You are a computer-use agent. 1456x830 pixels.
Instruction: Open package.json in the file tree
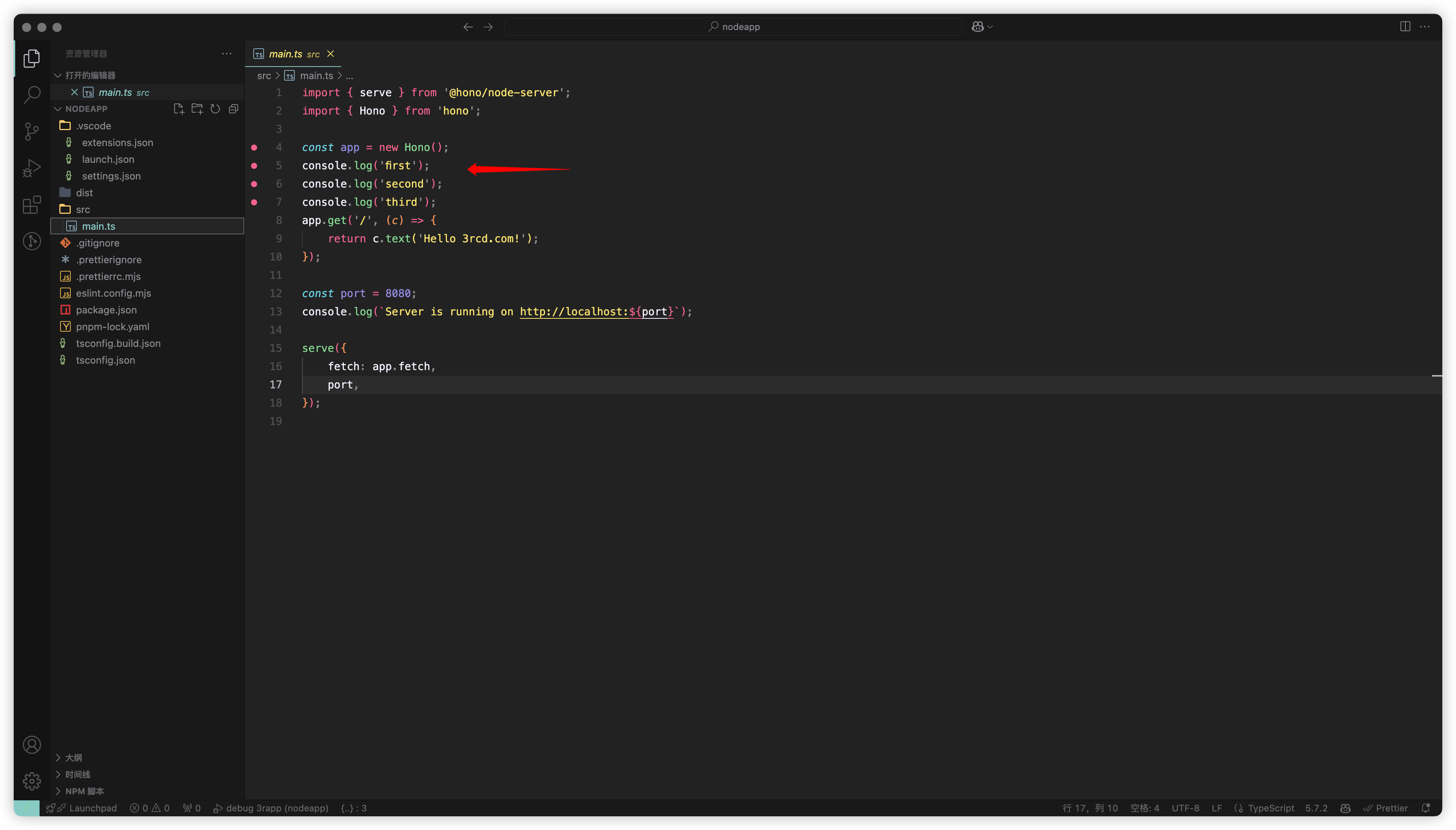(x=106, y=310)
